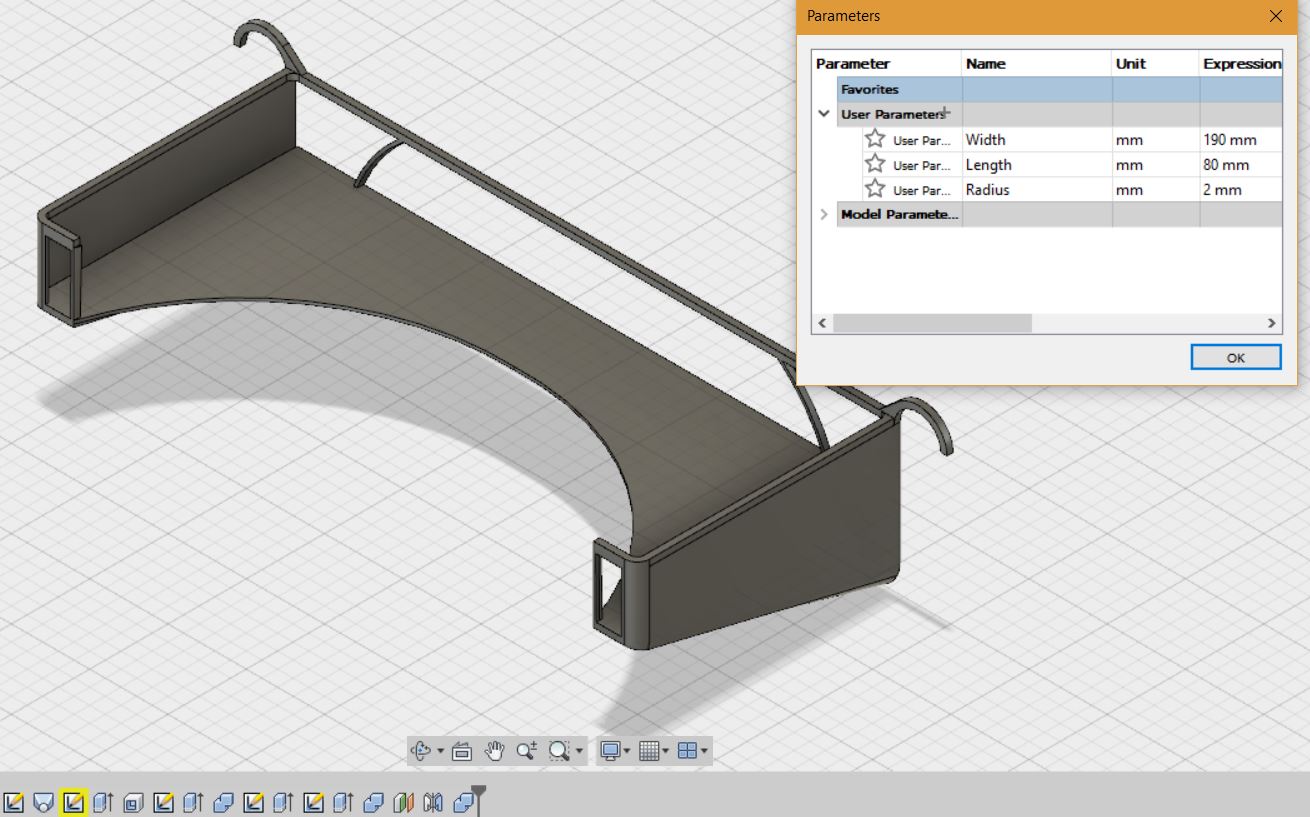Click OK in Parameters dialog
This screenshot has height=817, width=1310.
coord(1236,357)
